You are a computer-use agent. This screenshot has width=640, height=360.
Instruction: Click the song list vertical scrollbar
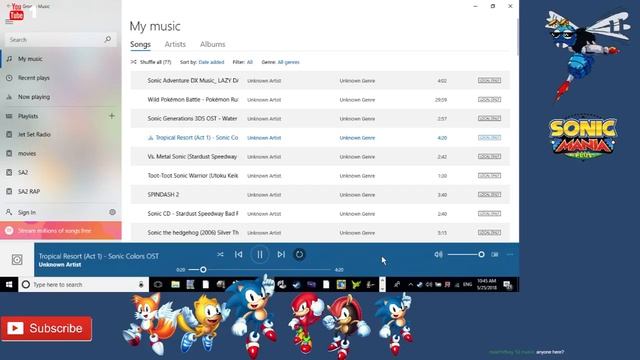click(x=518, y=37)
